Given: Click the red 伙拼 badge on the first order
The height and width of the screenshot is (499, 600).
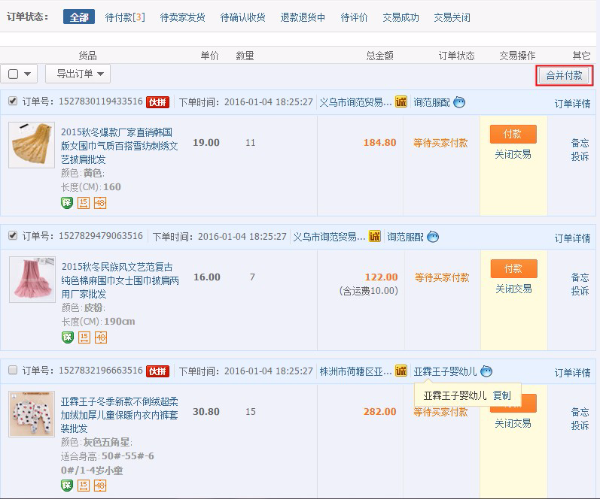Looking at the screenshot, I should point(158,102).
